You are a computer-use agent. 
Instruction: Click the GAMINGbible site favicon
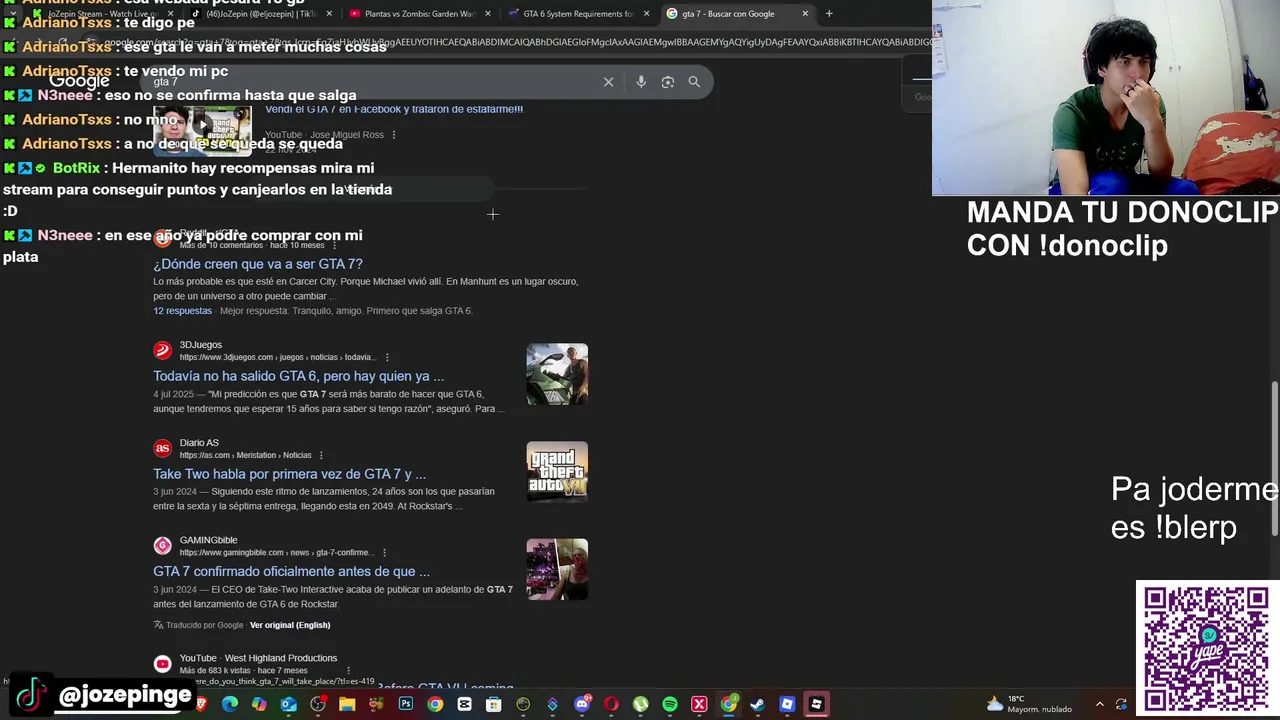[x=162, y=546]
